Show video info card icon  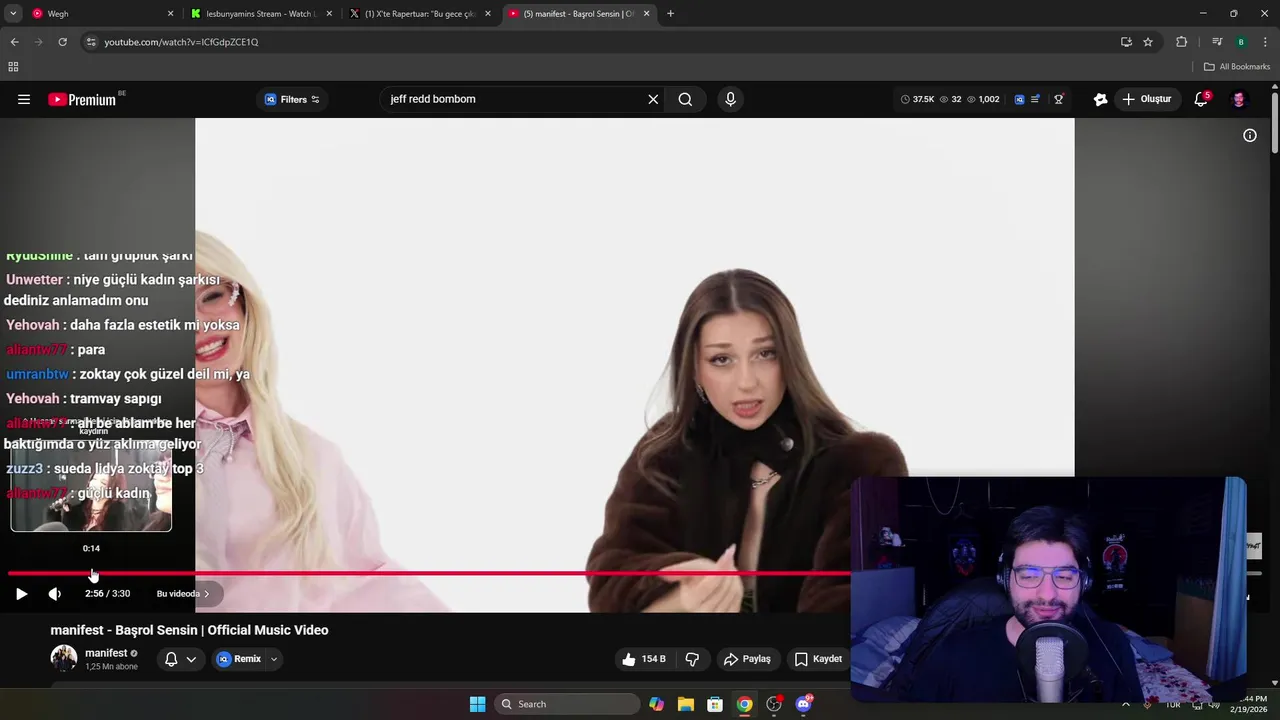coord(1249,135)
